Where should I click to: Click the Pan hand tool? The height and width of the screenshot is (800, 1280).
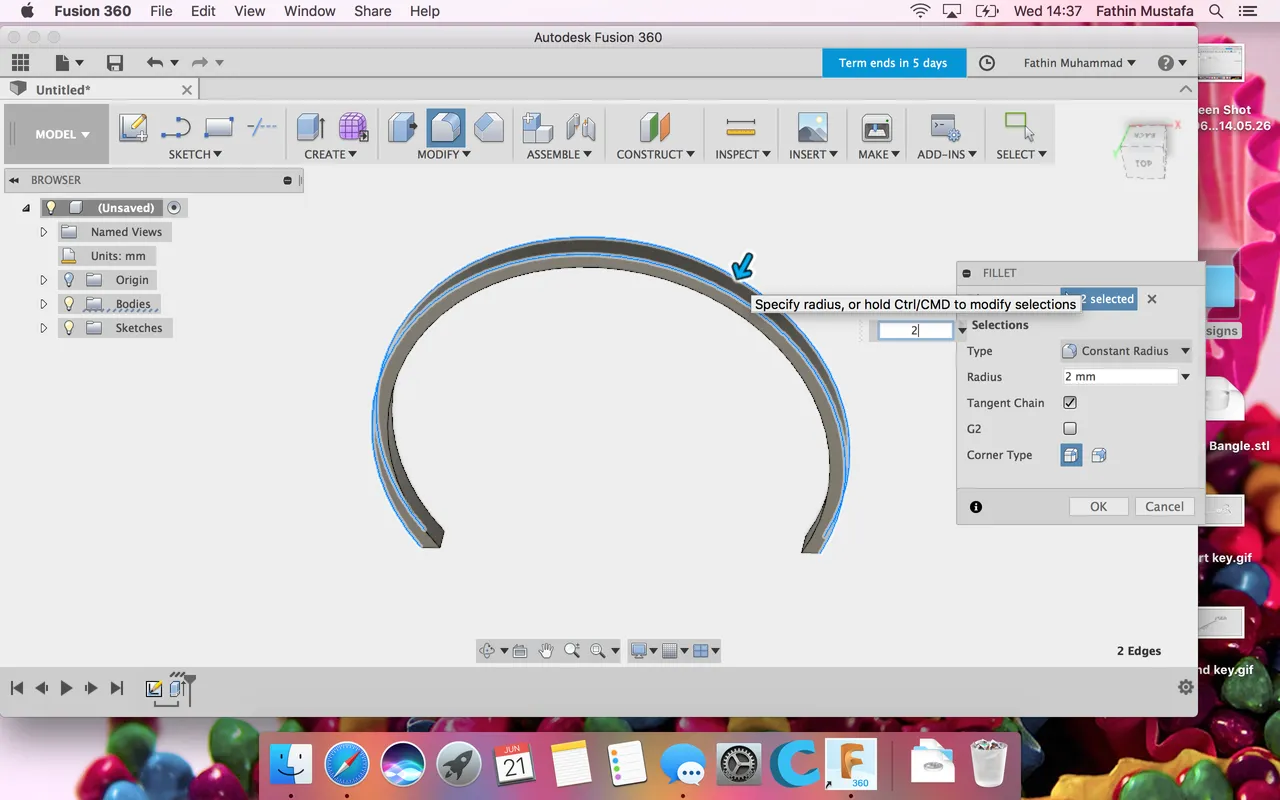click(x=546, y=651)
